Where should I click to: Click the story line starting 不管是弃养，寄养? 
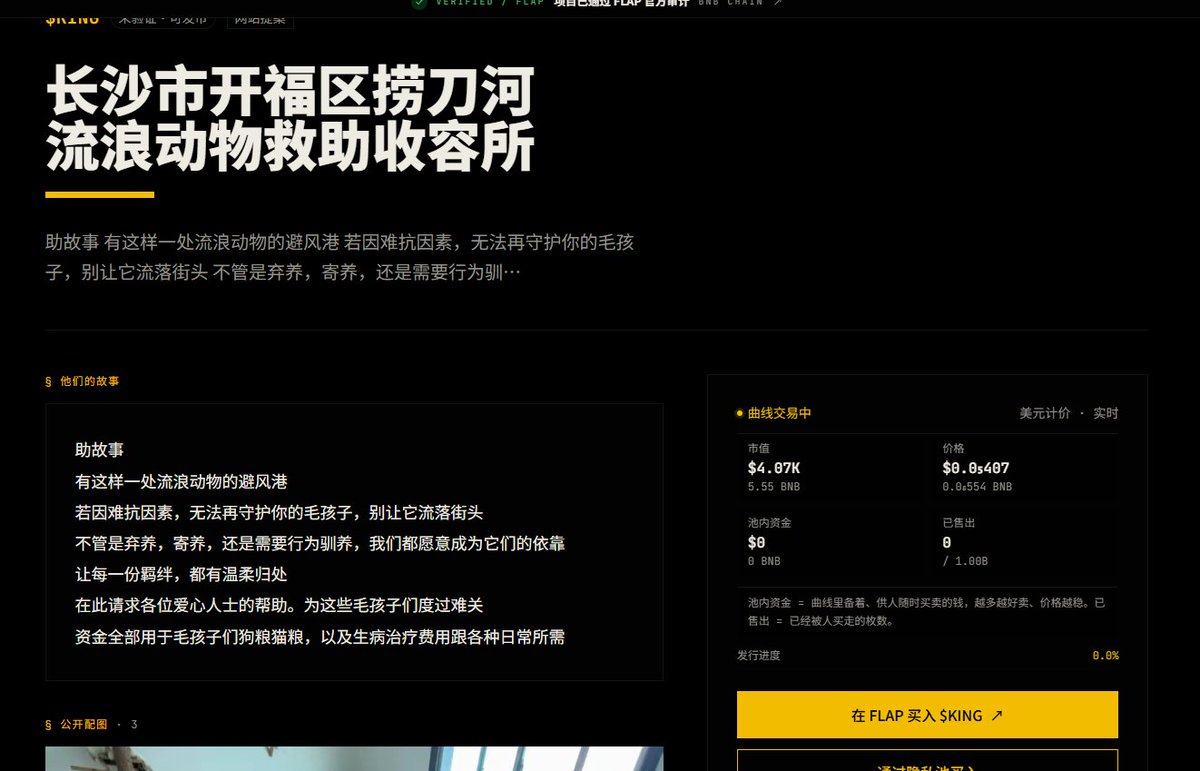320,543
